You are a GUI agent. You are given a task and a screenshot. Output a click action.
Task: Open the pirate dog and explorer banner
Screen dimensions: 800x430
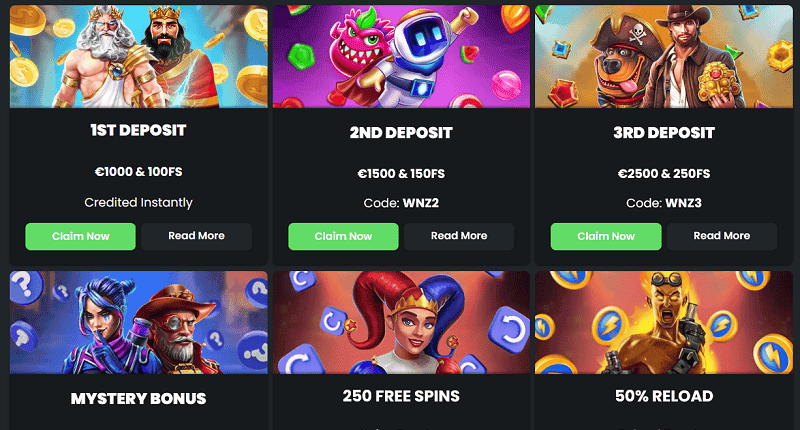[x=664, y=56]
